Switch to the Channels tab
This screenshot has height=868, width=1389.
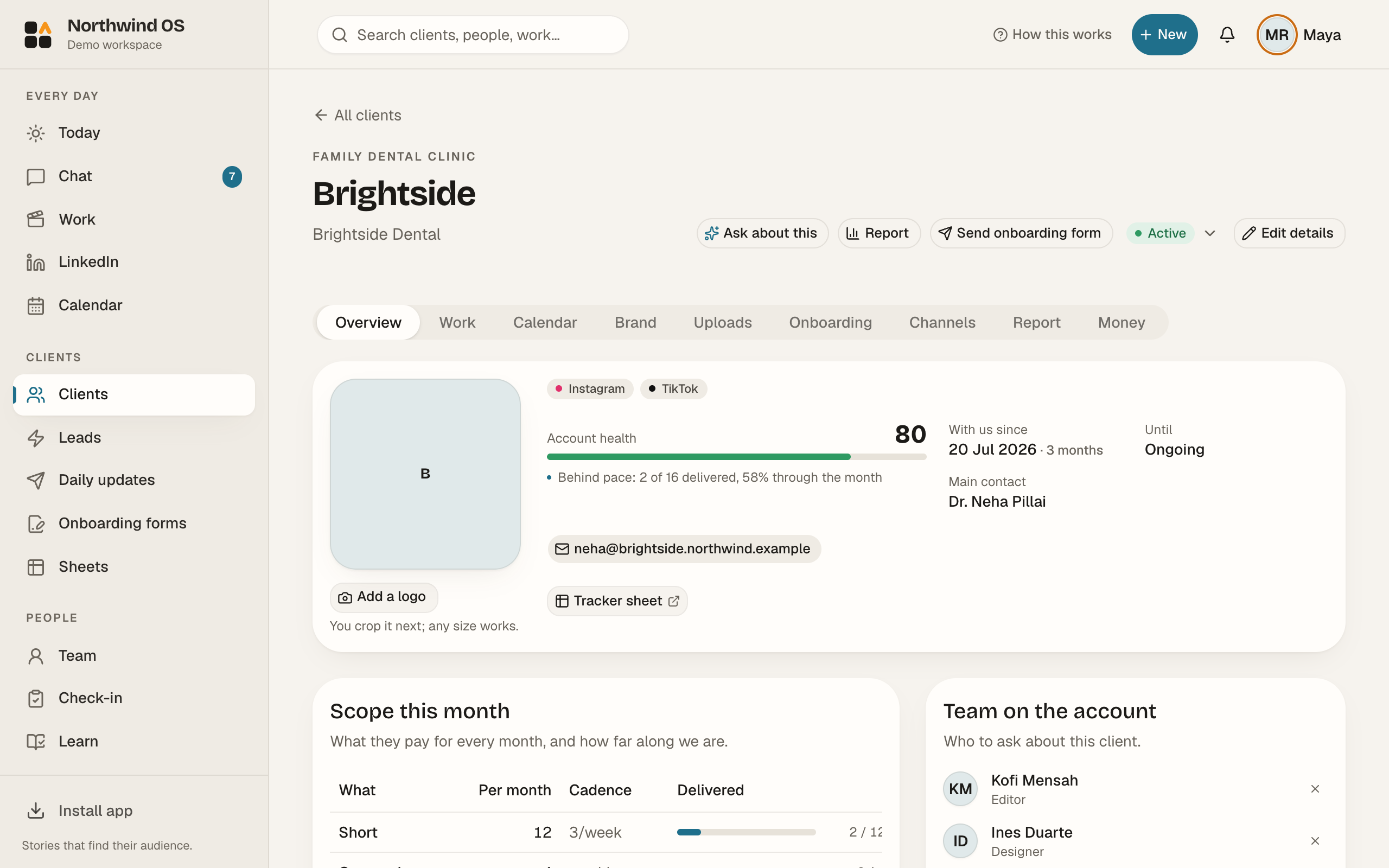(x=942, y=323)
